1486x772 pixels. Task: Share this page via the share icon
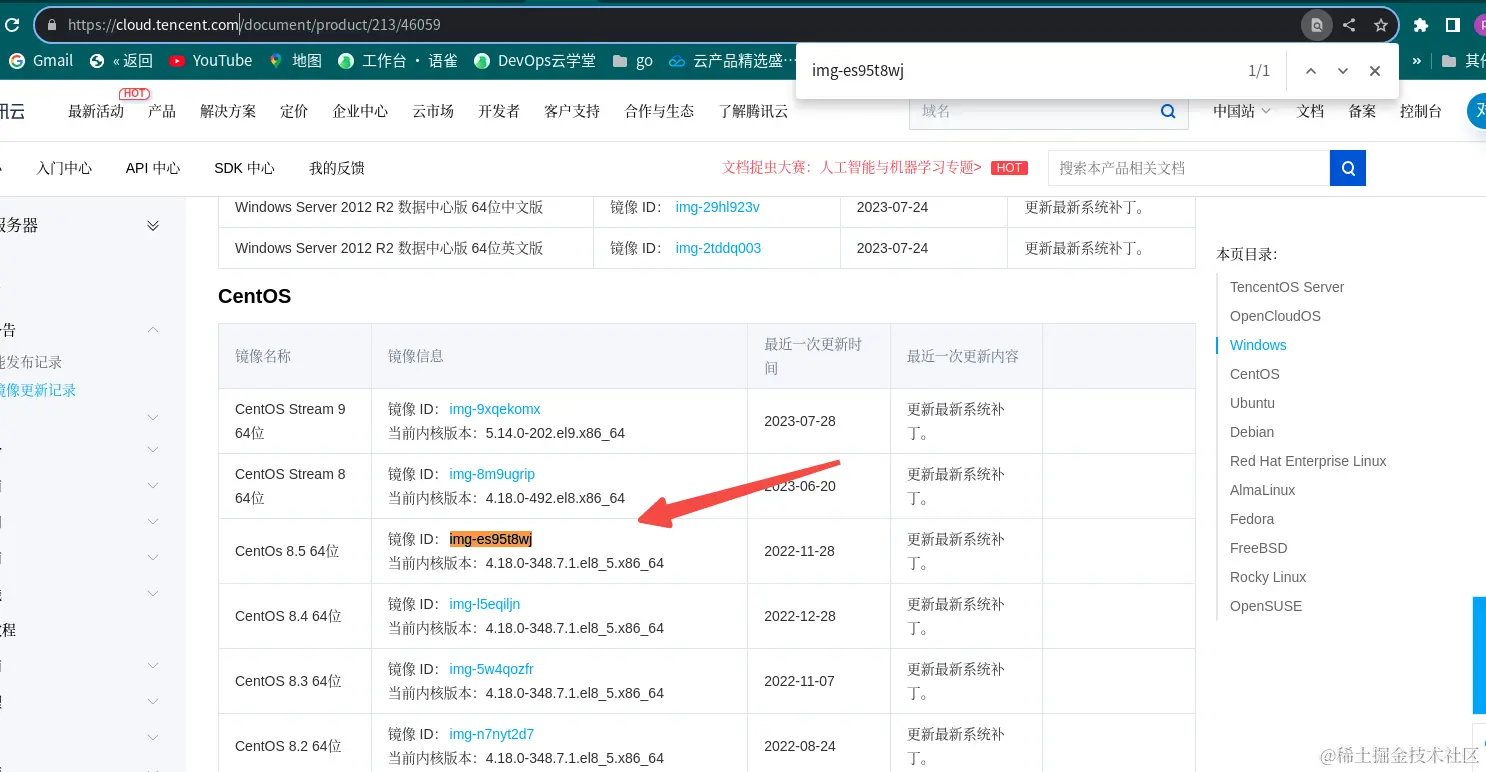pos(1349,25)
